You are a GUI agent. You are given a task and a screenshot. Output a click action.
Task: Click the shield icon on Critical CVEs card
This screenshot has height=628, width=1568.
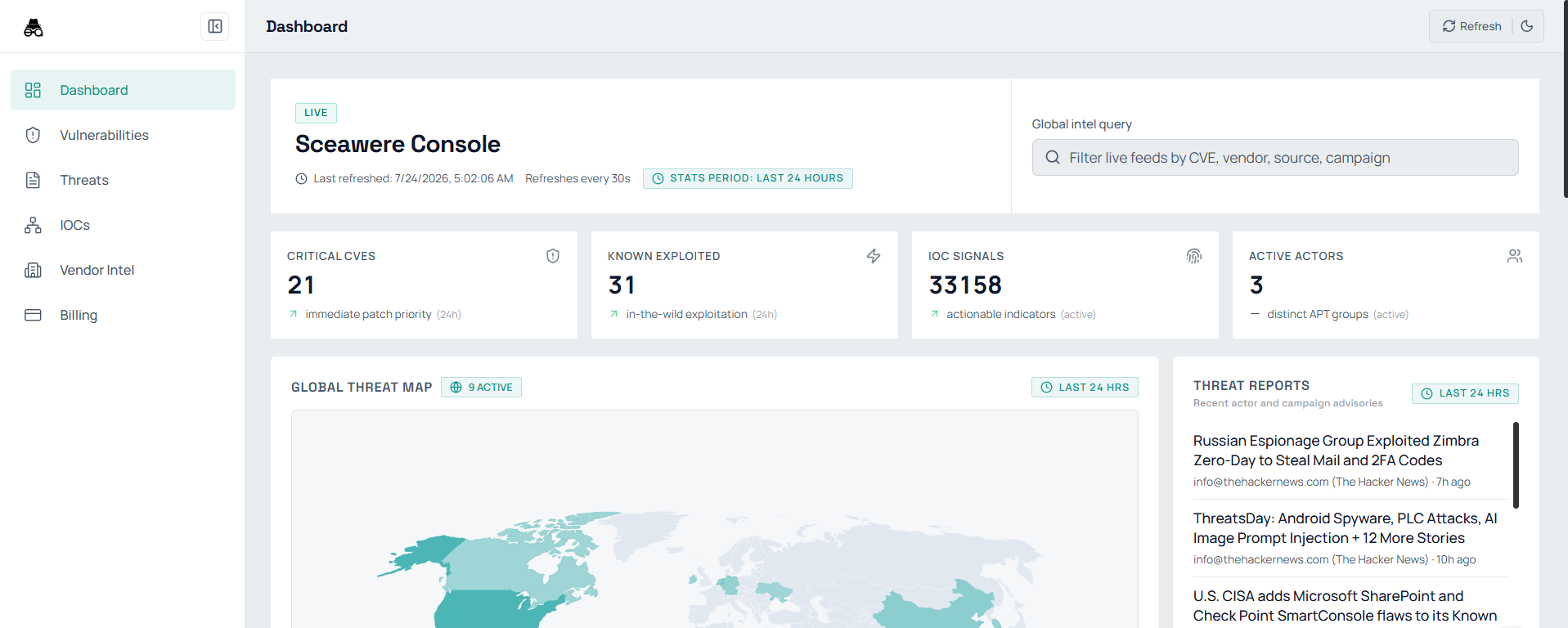pos(553,256)
